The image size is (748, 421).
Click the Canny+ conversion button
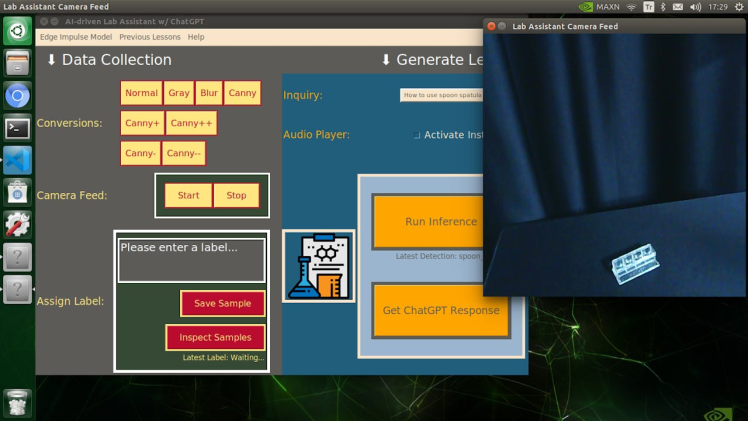142,123
